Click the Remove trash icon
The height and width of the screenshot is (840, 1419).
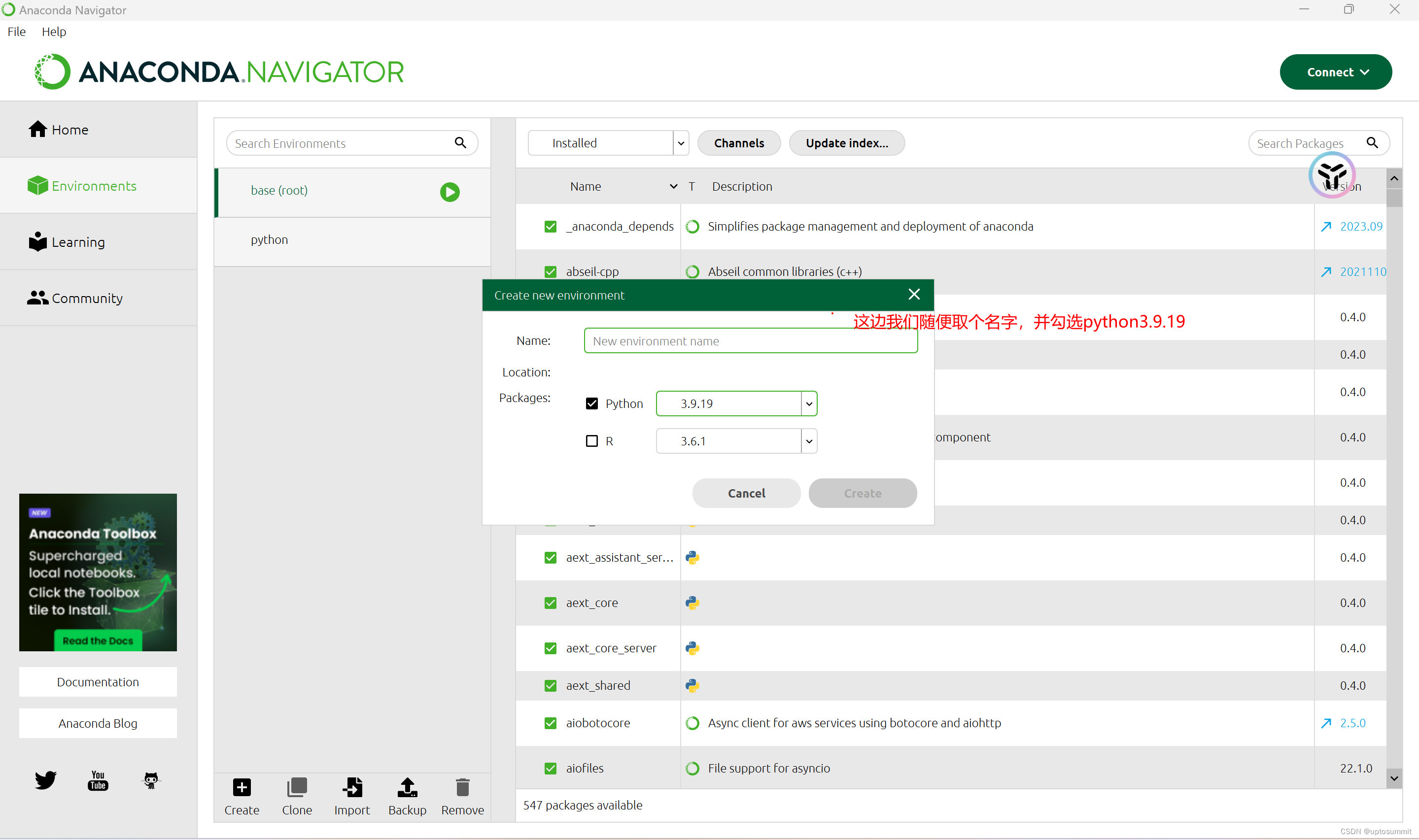tap(463, 787)
